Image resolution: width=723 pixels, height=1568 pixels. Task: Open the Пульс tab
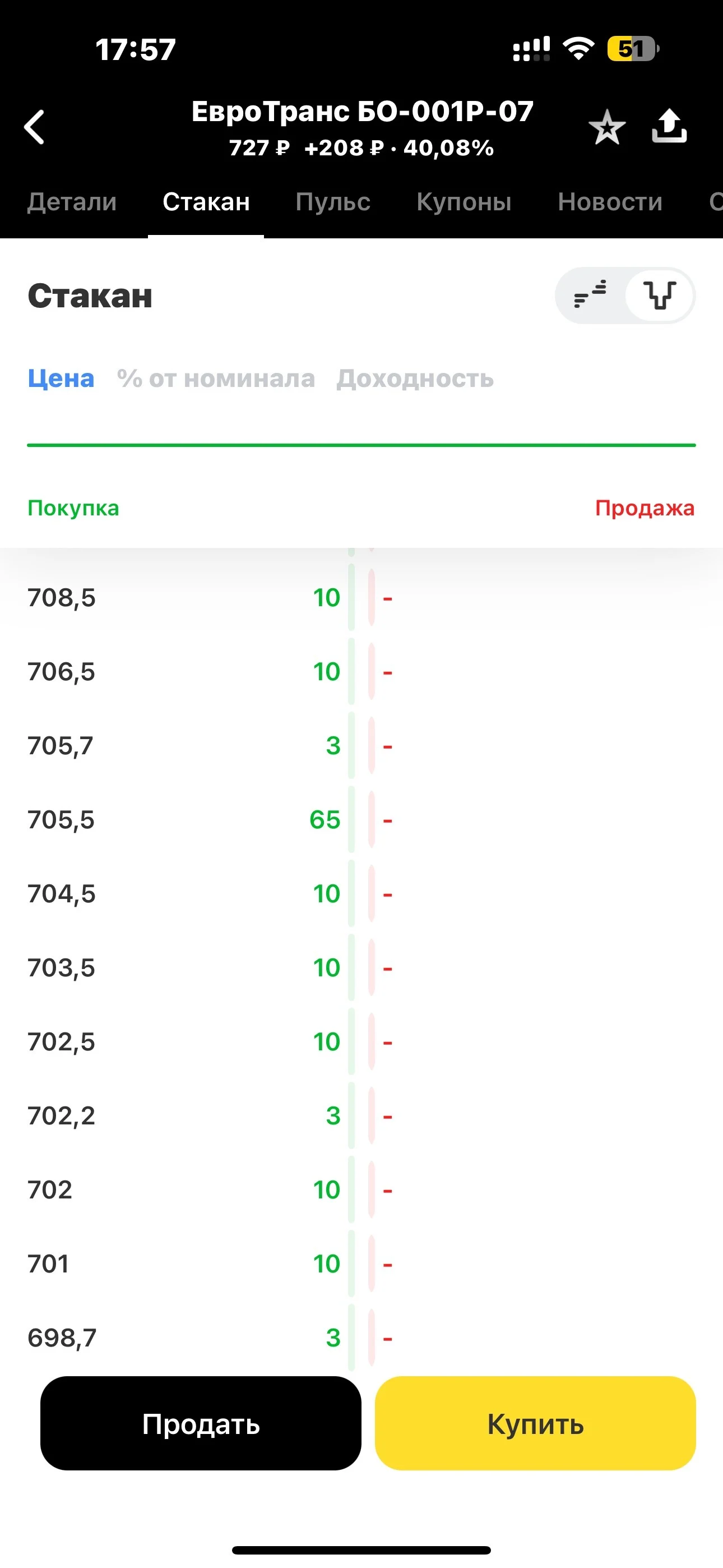(x=333, y=202)
